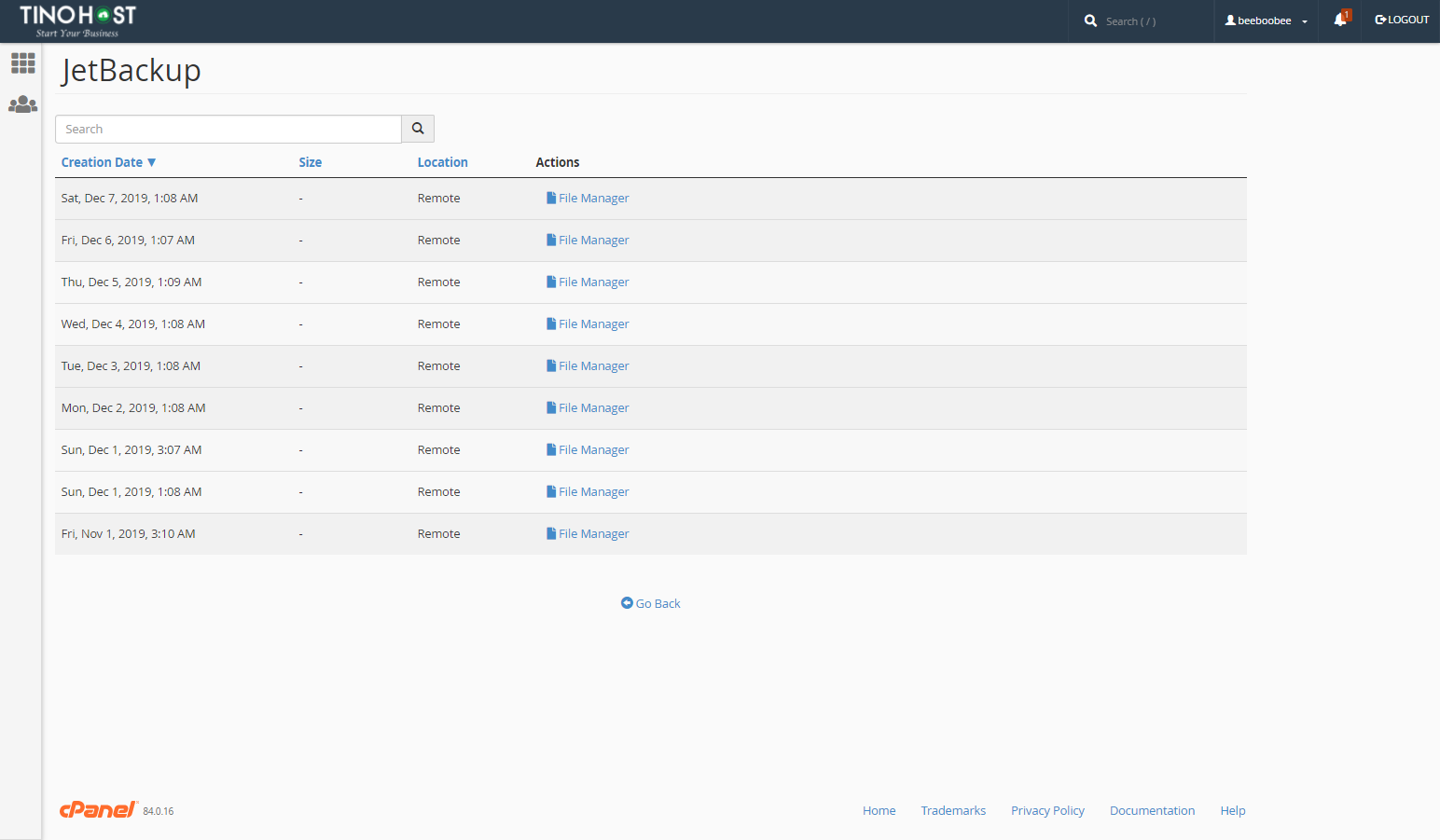
Task: Click LOGOUT in the top bar
Action: [1402, 20]
